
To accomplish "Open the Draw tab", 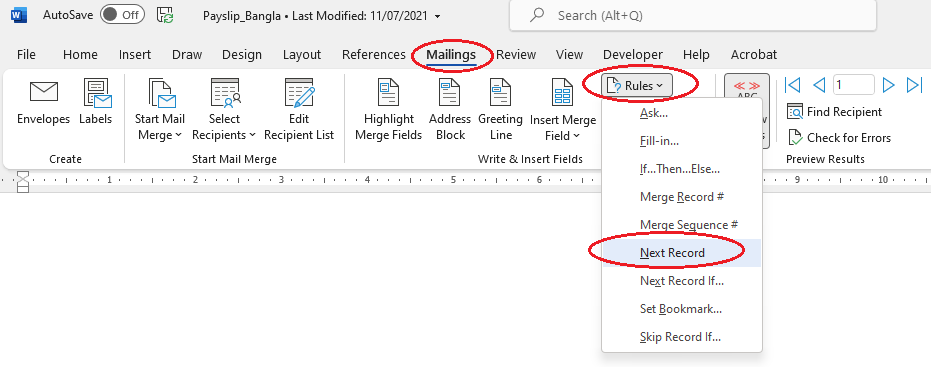I will 187,55.
